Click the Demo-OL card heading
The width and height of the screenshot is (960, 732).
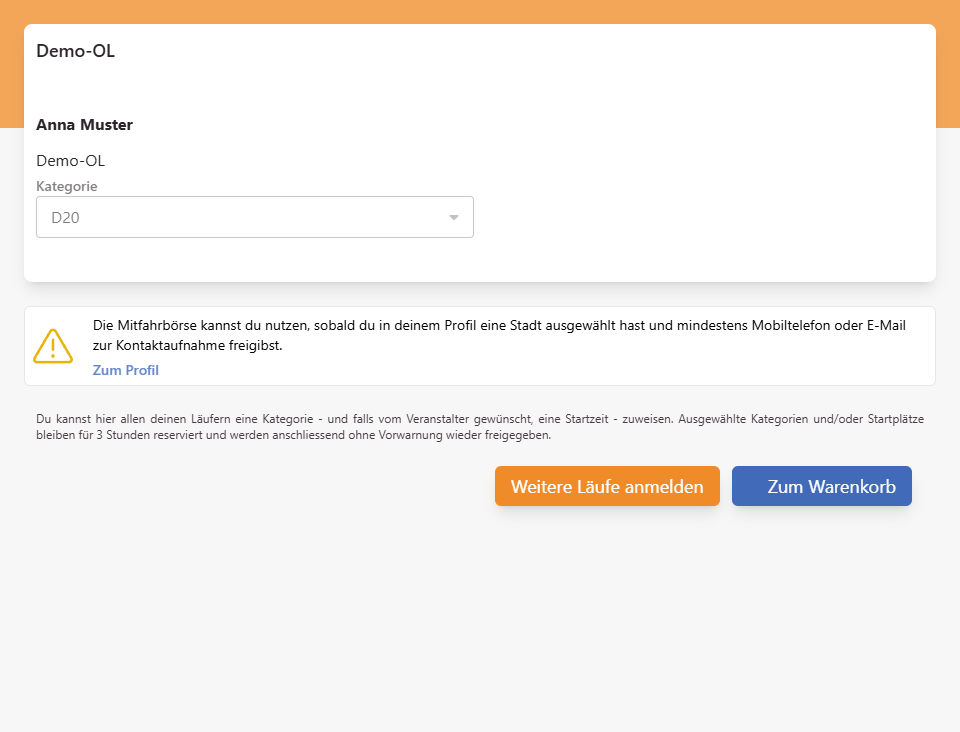(75, 51)
